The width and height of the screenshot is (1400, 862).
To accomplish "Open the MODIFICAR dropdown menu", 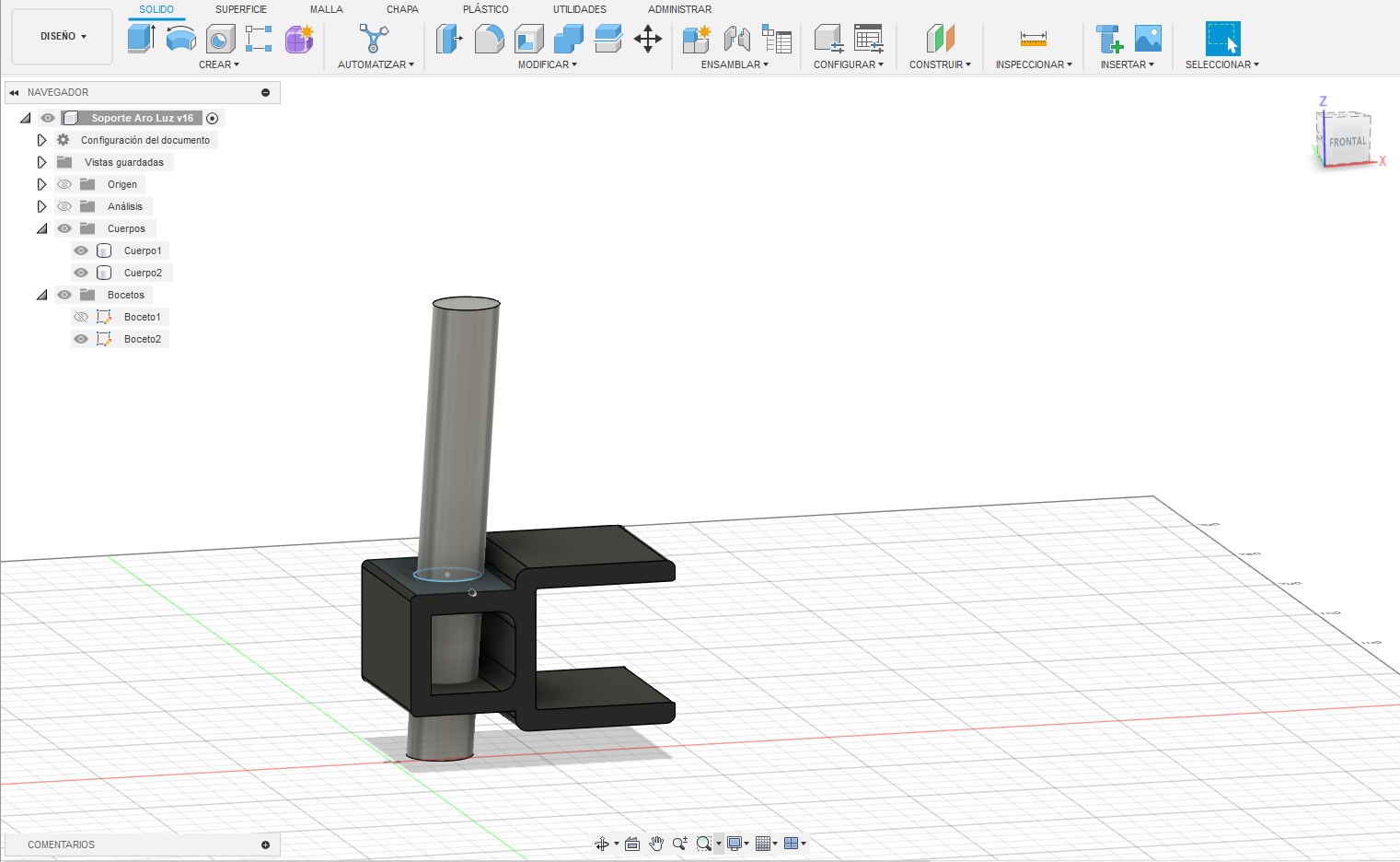I will pos(548,64).
